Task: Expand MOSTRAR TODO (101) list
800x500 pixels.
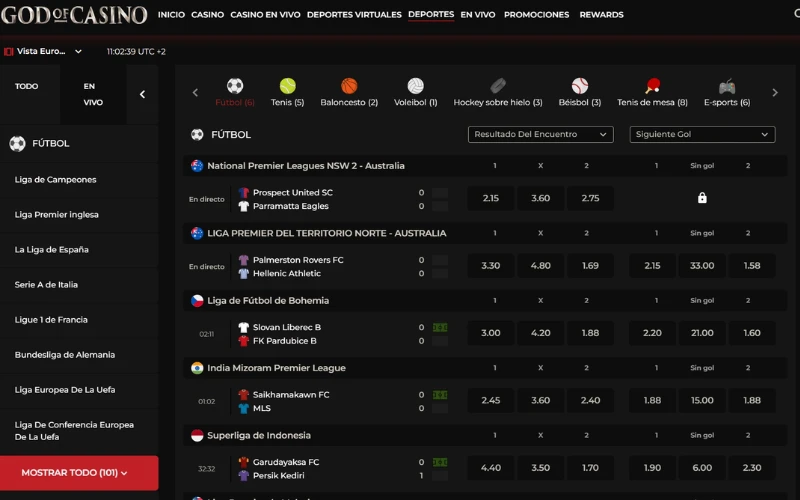Action: click(79, 473)
